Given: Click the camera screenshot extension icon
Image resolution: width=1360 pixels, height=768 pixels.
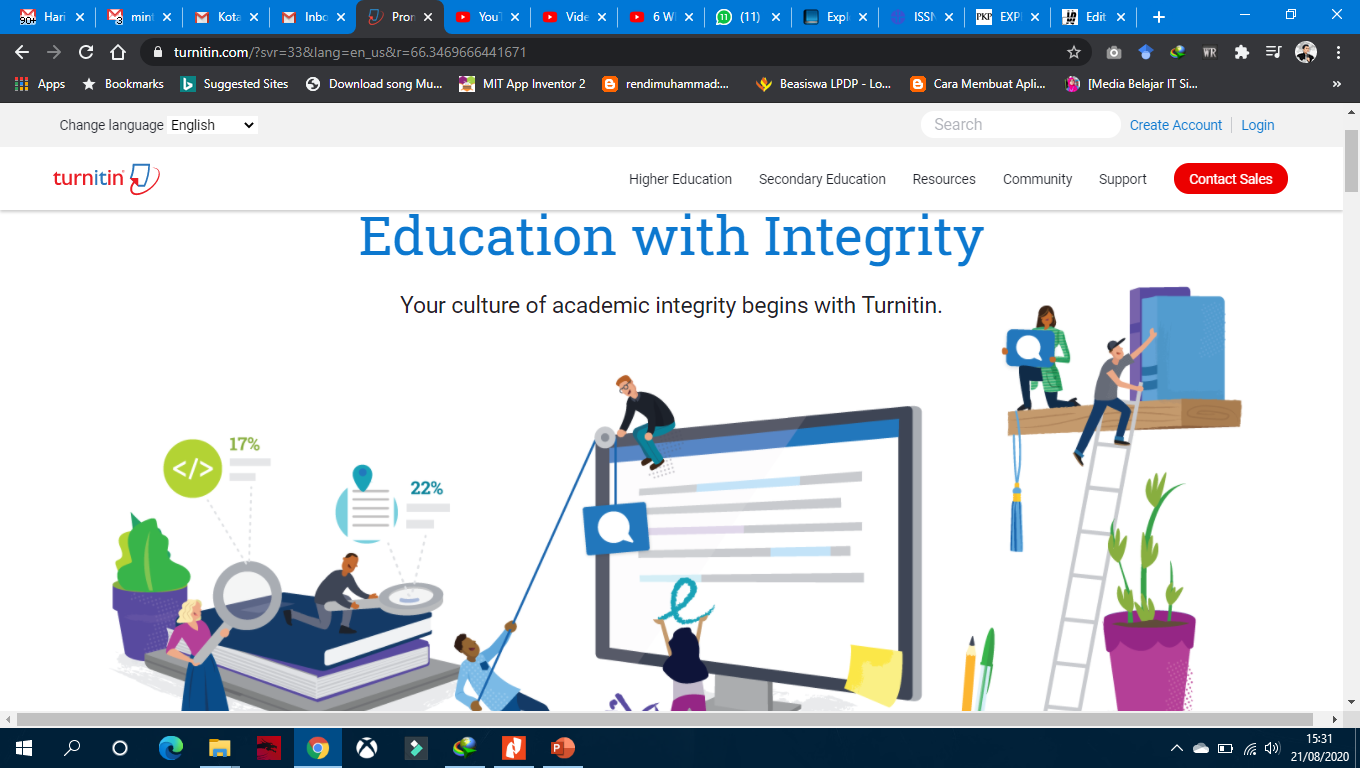Looking at the screenshot, I should [x=1114, y=52].
